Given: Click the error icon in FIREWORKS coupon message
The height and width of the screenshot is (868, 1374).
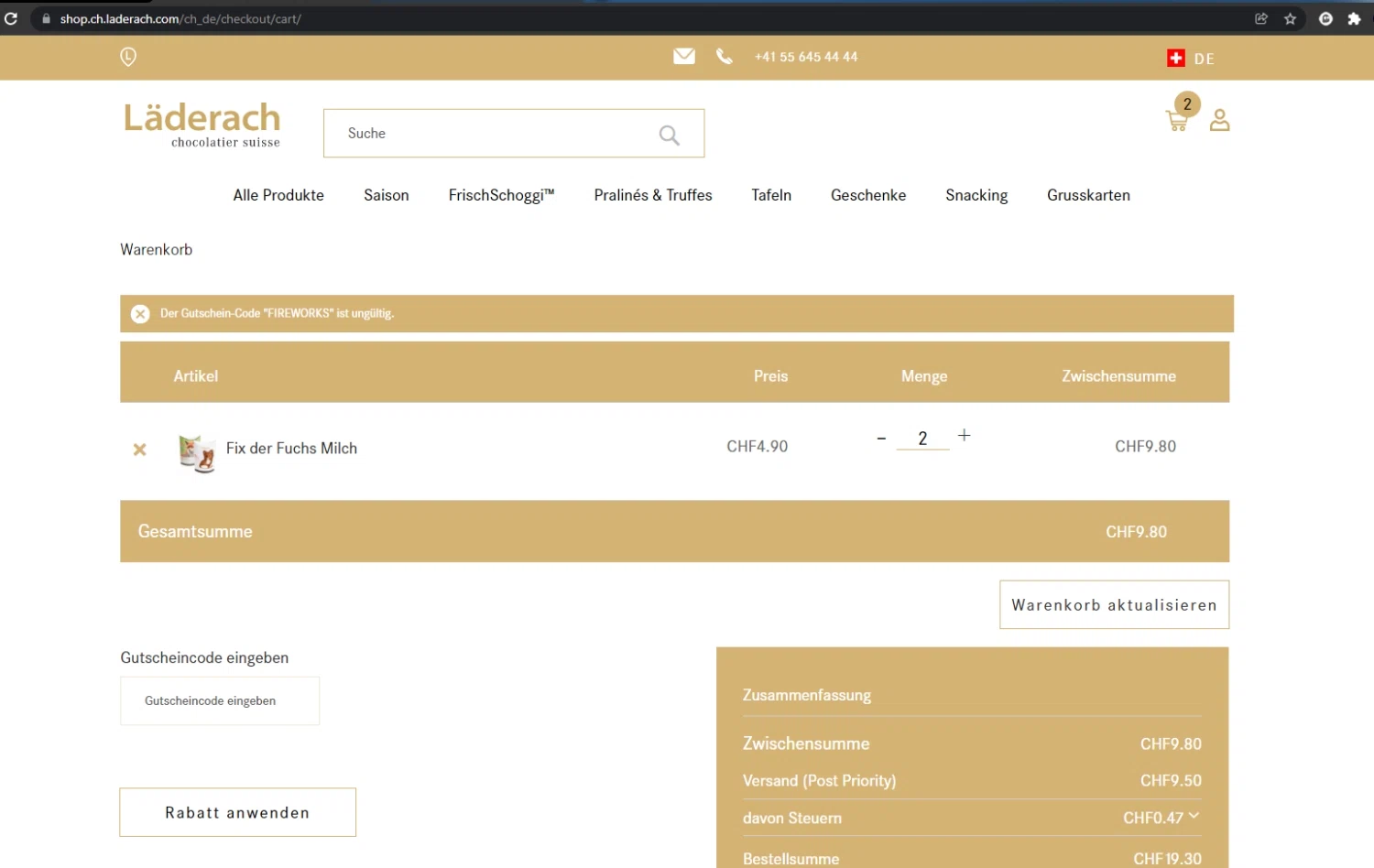Looking at the screenshot, I should [140, 314].
